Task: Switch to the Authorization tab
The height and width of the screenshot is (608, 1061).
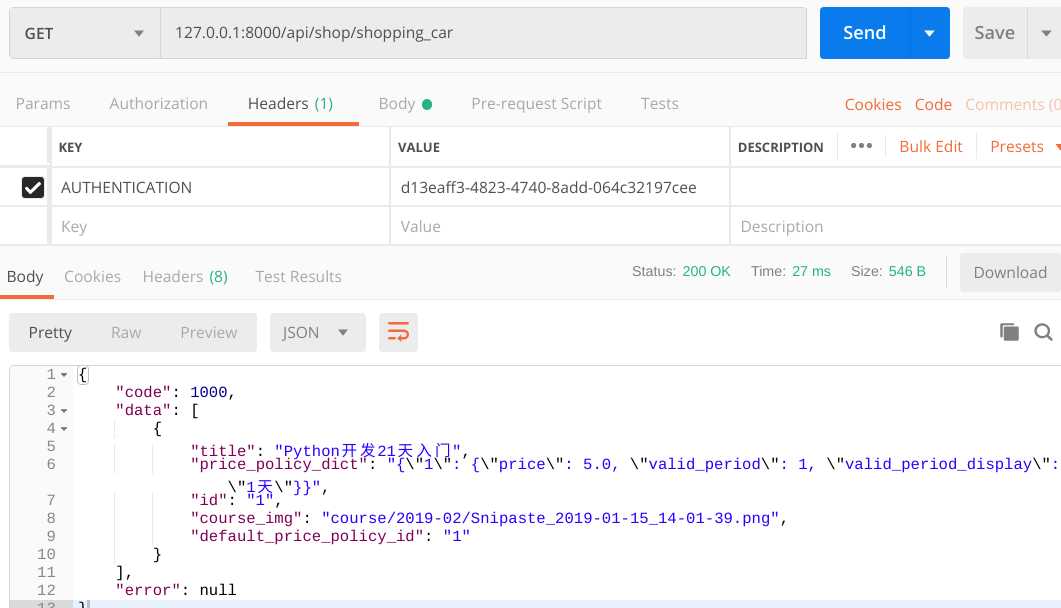Action: pyautogui.click(x=158, y=104)
